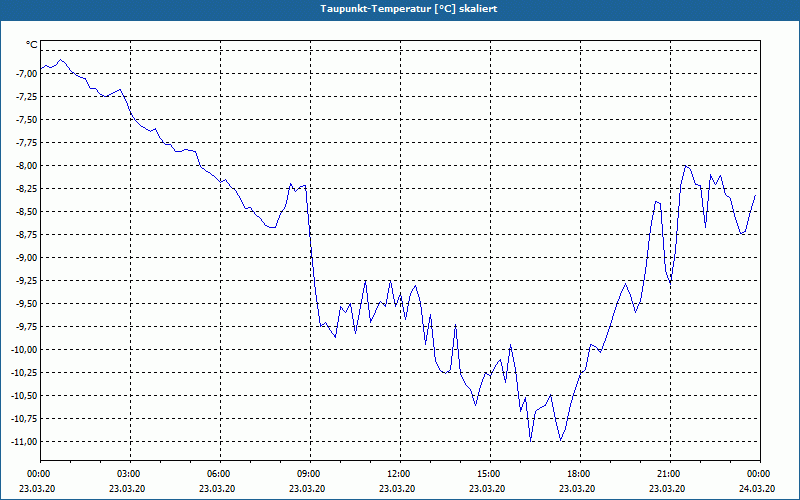Viewport: 800px width, 500px height.
Task: Click the -7,00 y-axis label
Action: pos(27,73)
